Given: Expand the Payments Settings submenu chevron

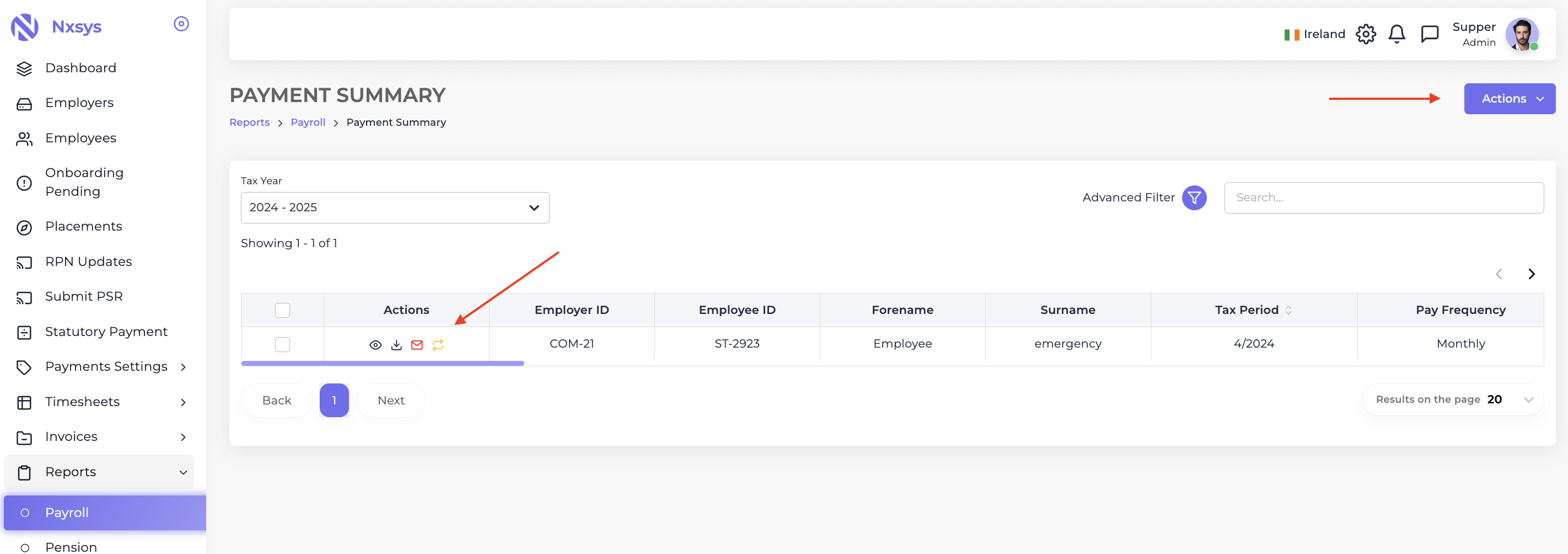Looking at the screenshot, I should click(183, 367).
